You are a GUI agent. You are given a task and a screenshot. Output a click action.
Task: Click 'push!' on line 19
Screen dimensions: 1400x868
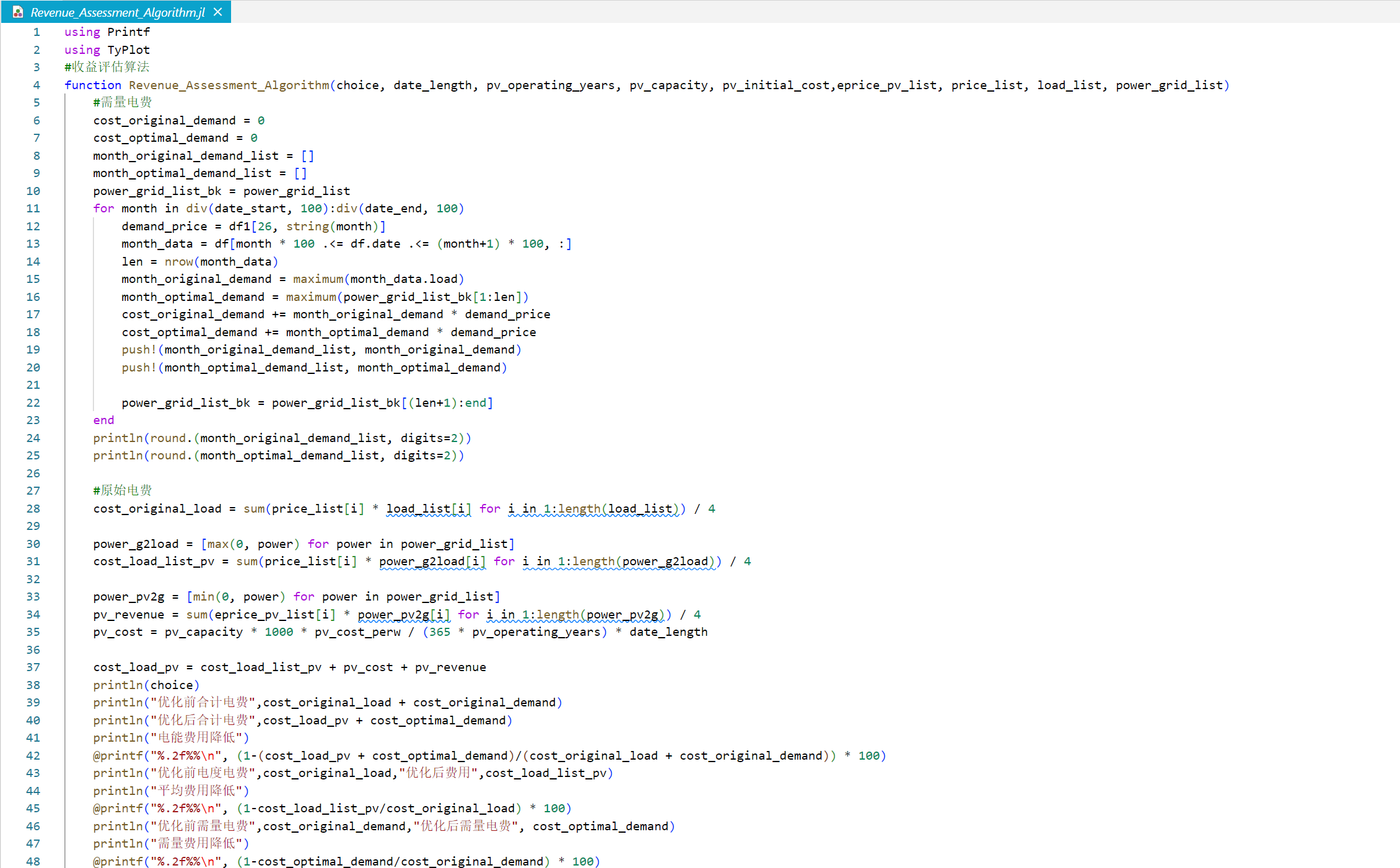[x=139, y=349]
